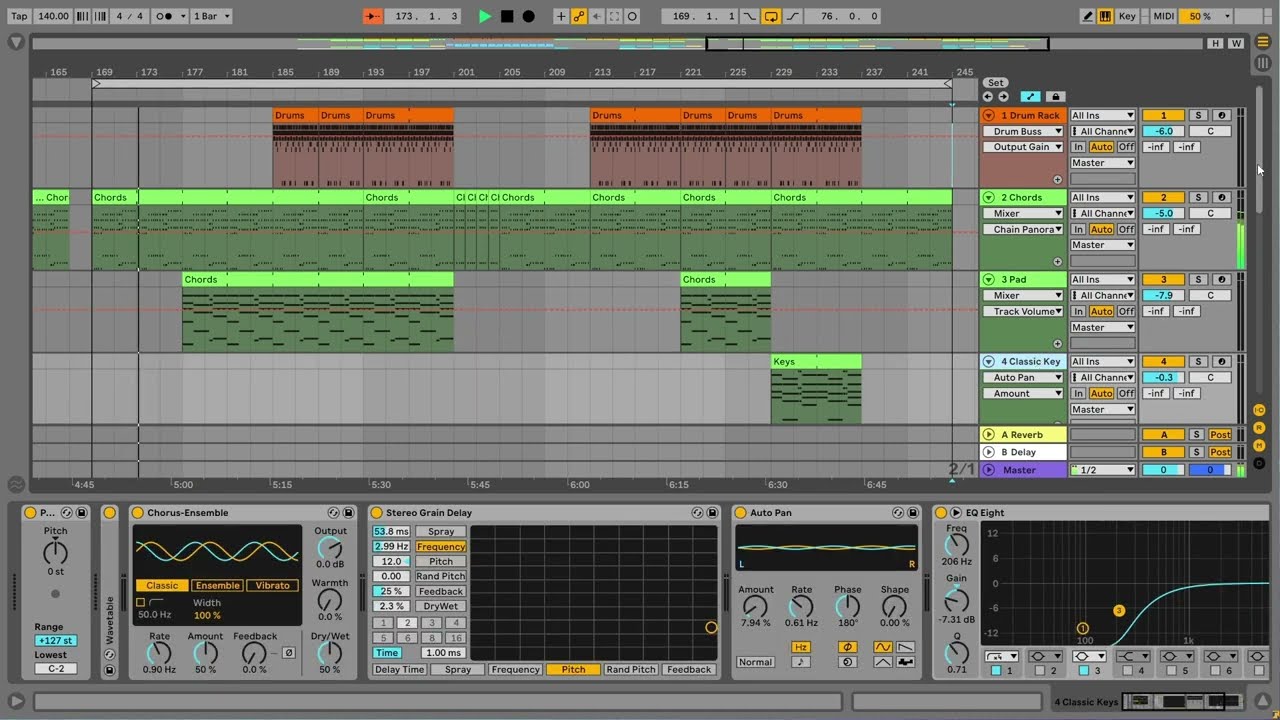The image size is (1280, 720).
Task: Arm the 3 Pad track
Action: (x=1221, y=279)
